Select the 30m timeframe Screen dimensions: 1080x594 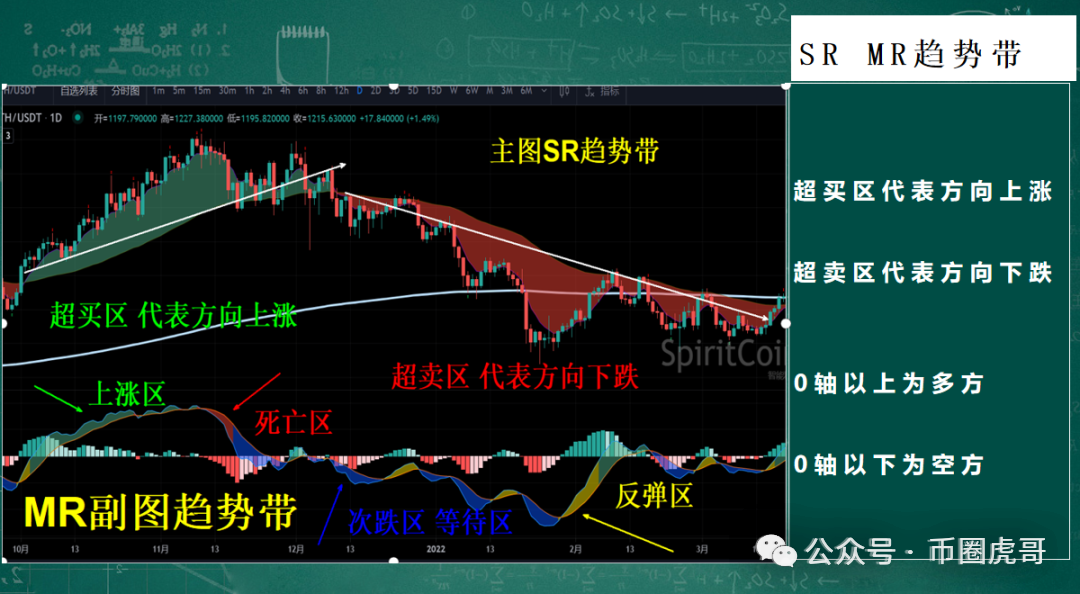(x=228, y=91)
